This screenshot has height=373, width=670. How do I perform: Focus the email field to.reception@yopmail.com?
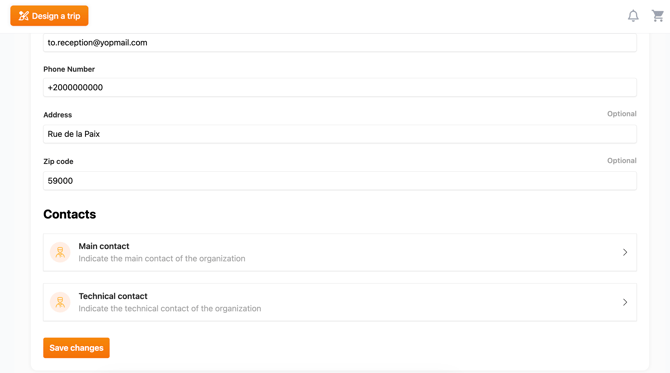(x=340, y=43)
